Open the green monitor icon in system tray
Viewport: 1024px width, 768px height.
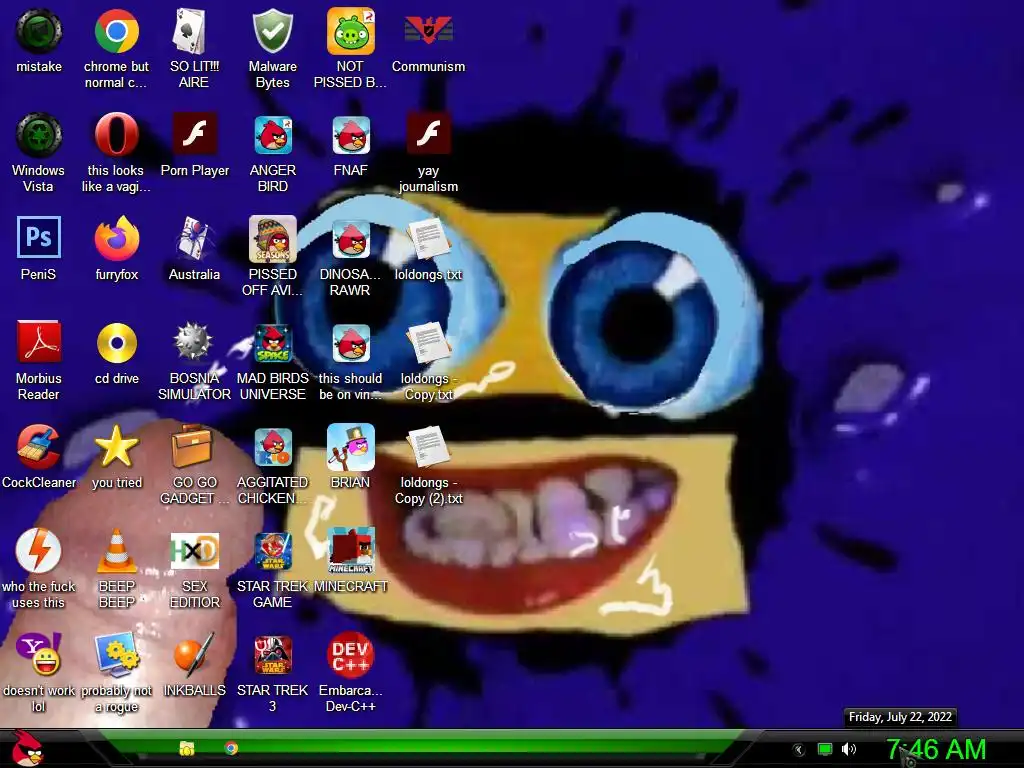click(825, 750)
